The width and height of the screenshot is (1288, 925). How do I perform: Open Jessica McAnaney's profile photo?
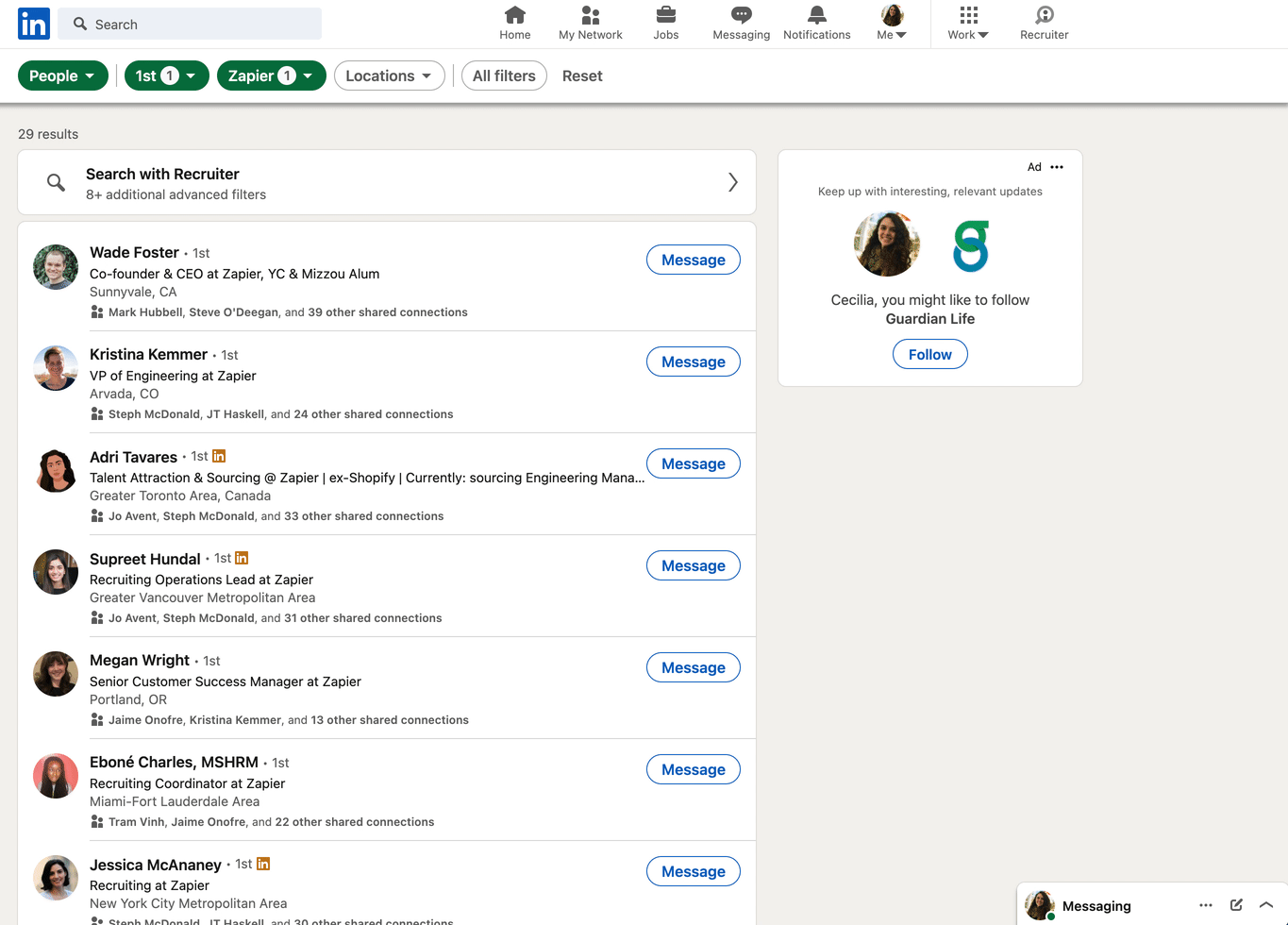point(56,878)
